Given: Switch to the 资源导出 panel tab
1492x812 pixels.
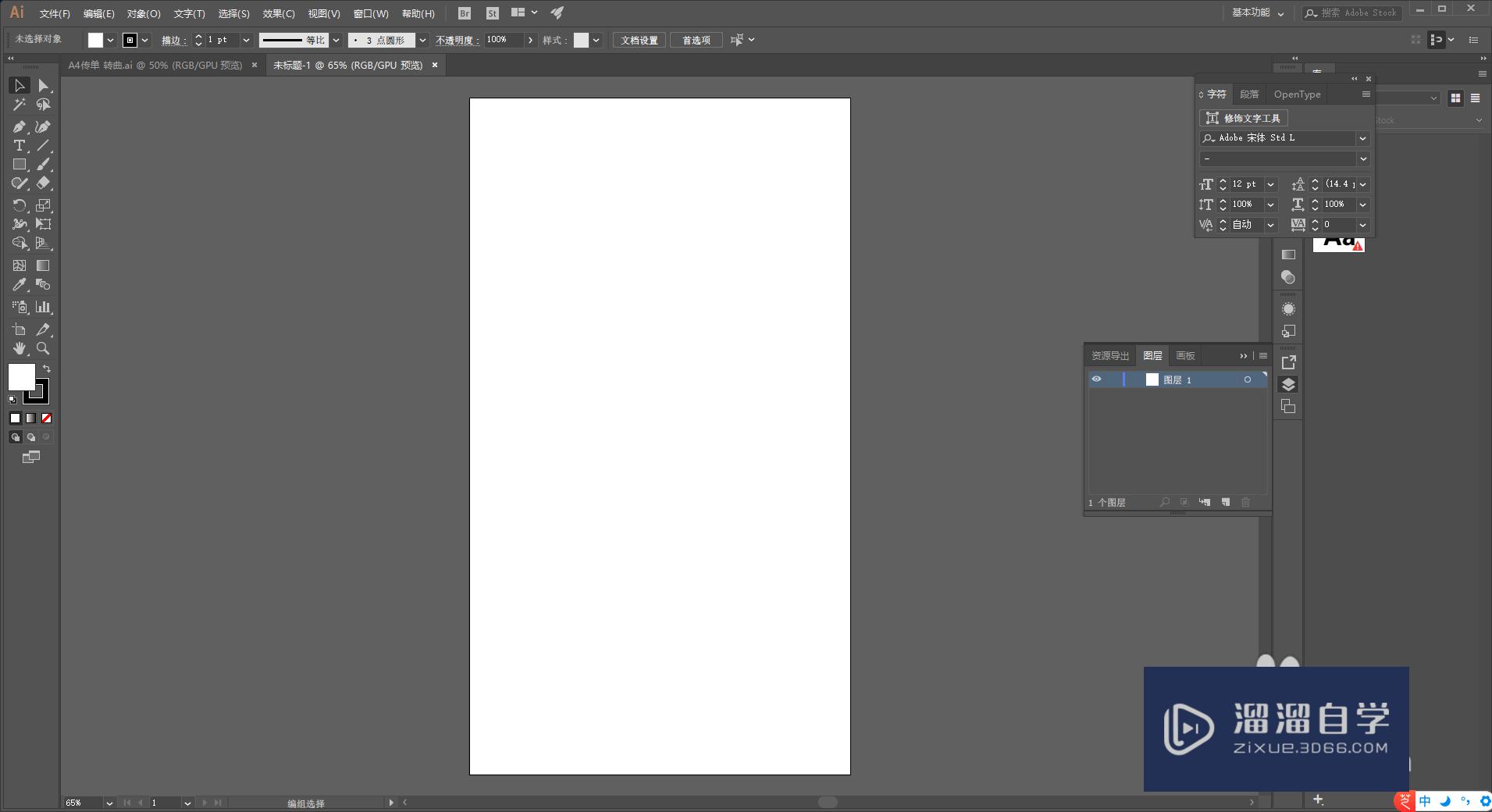Looking at the screenshot, I should tap(1110, 356).
